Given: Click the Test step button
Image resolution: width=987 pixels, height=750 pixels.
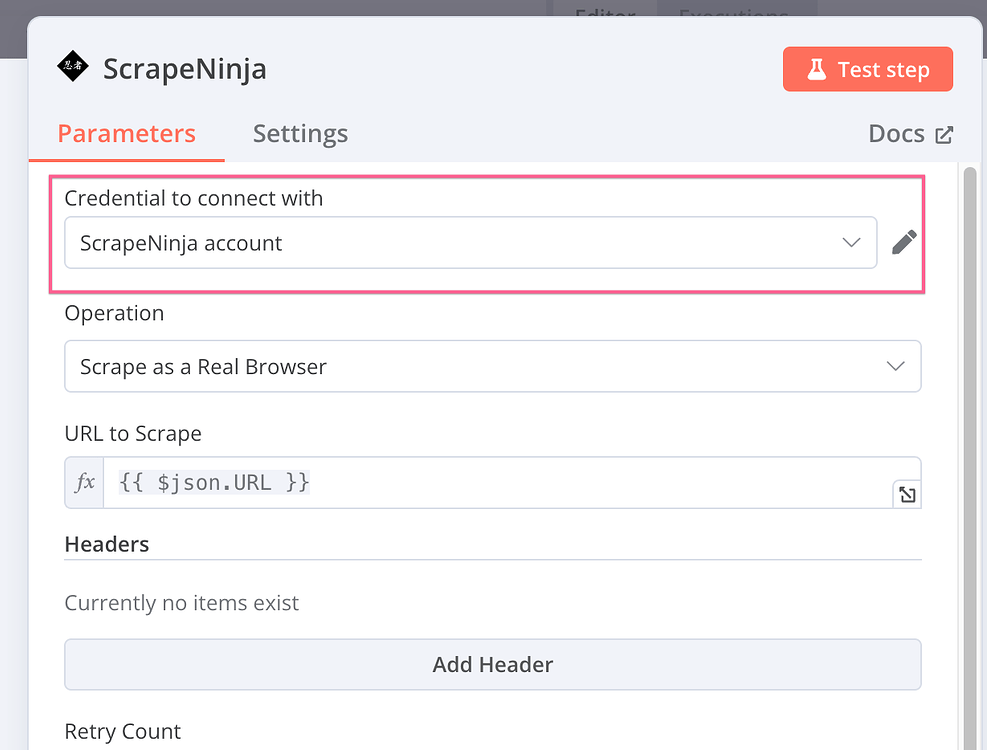Looking at the screenshot, I should [868, 69].
